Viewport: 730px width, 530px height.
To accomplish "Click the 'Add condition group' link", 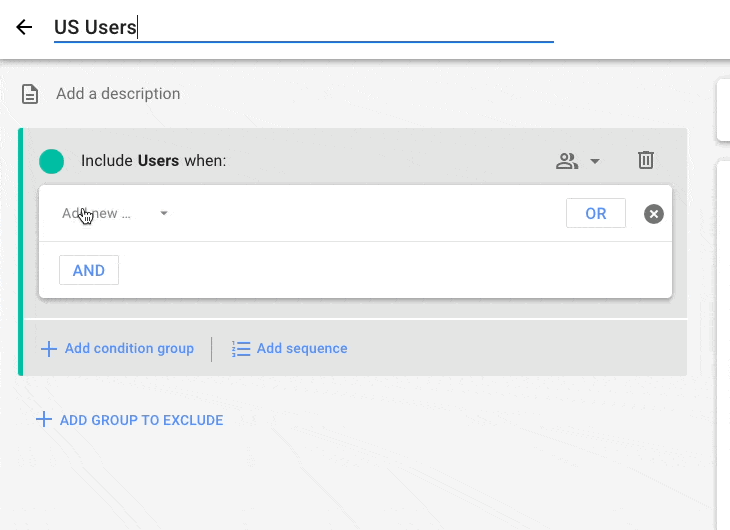I will (x=129, y=349).
